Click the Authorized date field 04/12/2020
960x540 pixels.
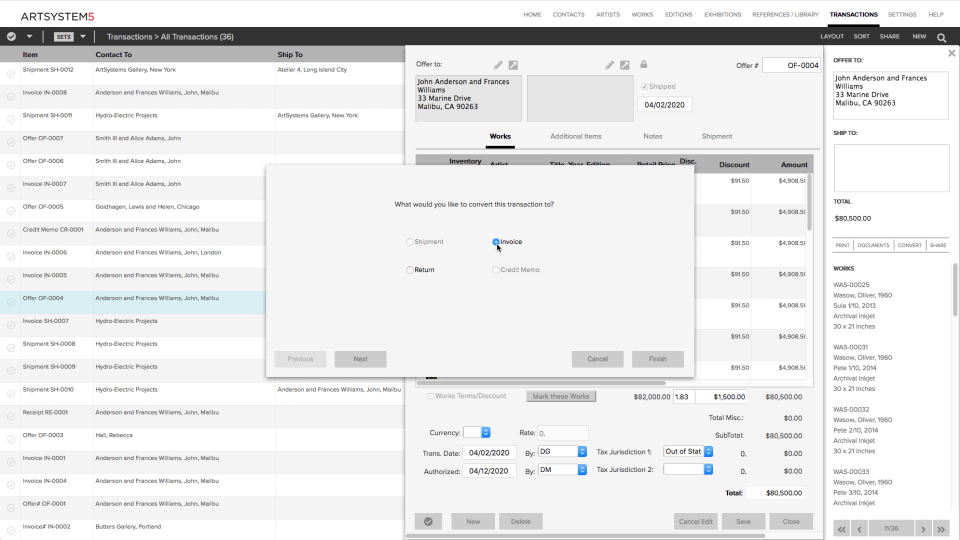489,471
